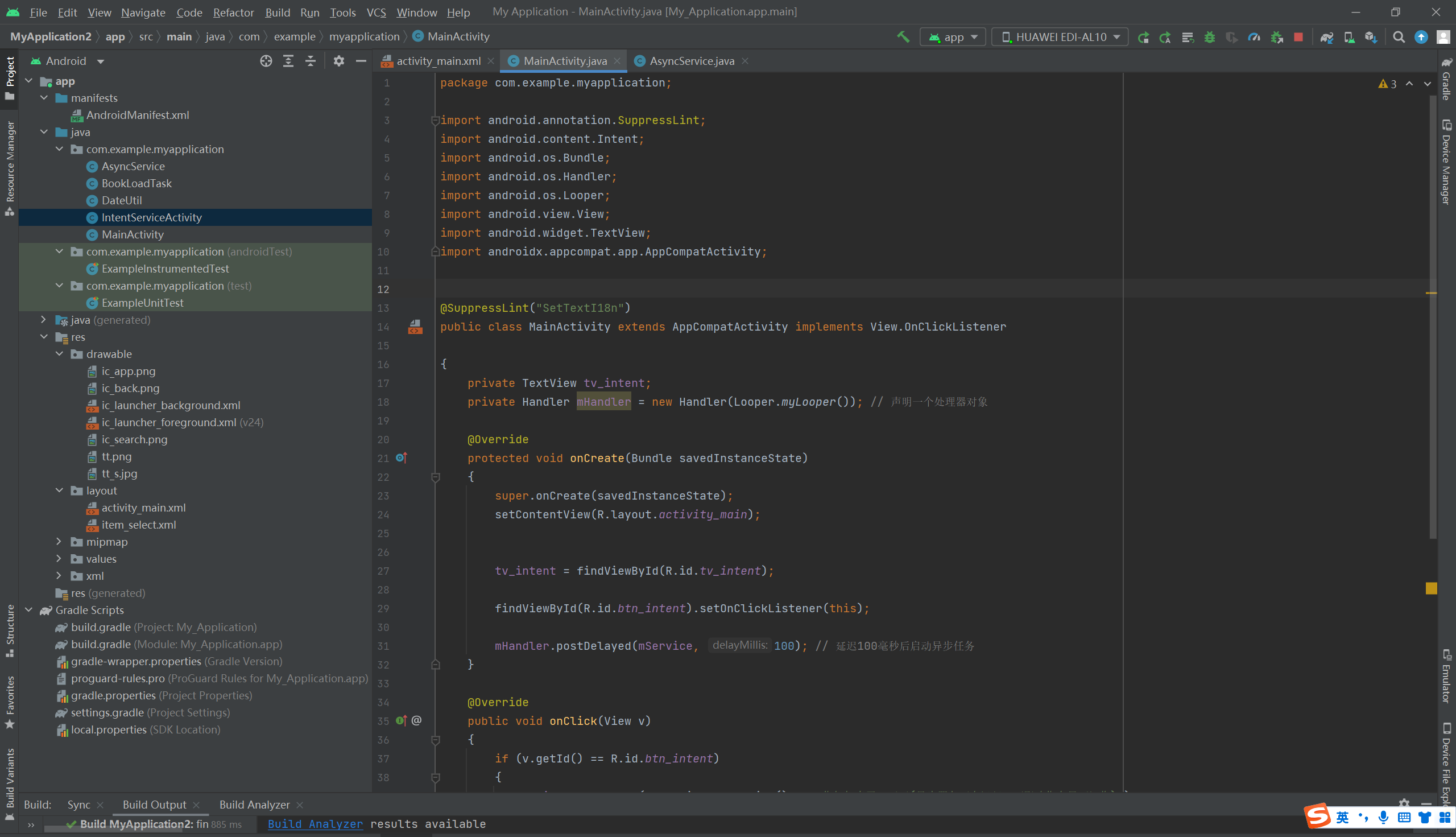1456x837 pixels.
Task: Click the Make Project hammer icon
Action: 903,37
